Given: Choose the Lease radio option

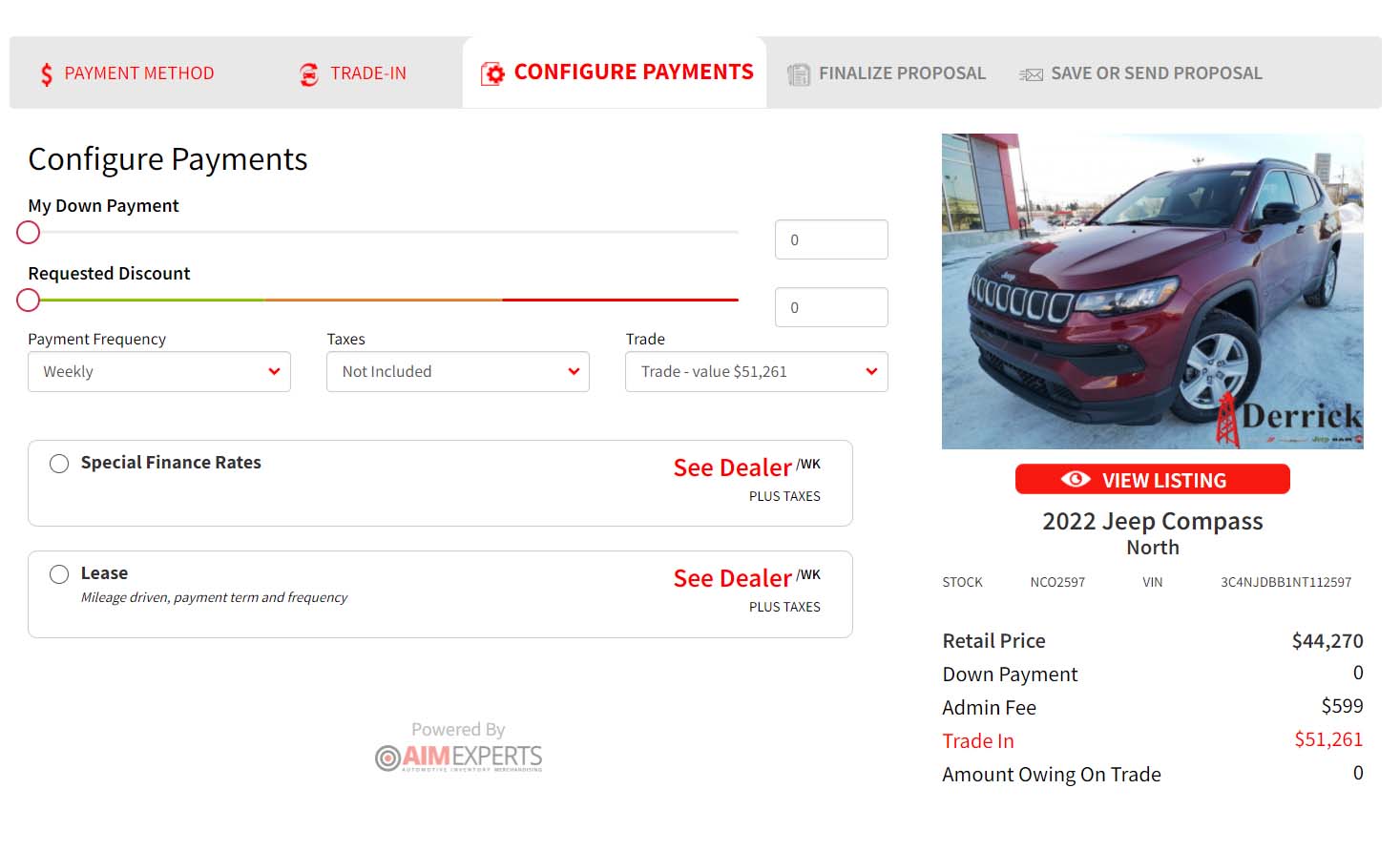Looking at the screenshot, I should click(x=59, y=574).
